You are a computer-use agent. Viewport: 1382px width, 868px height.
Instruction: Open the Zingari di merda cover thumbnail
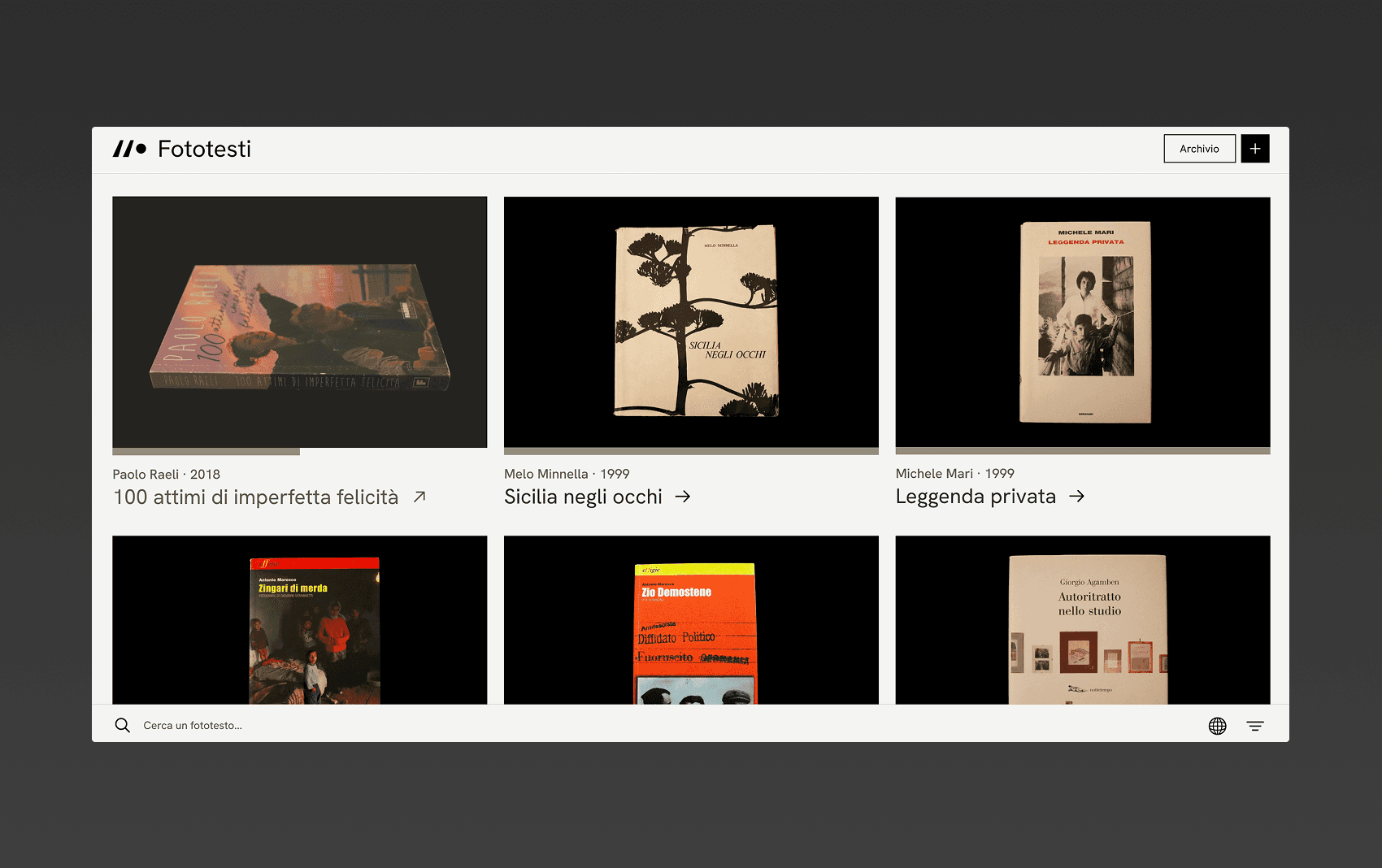(300, 620)
